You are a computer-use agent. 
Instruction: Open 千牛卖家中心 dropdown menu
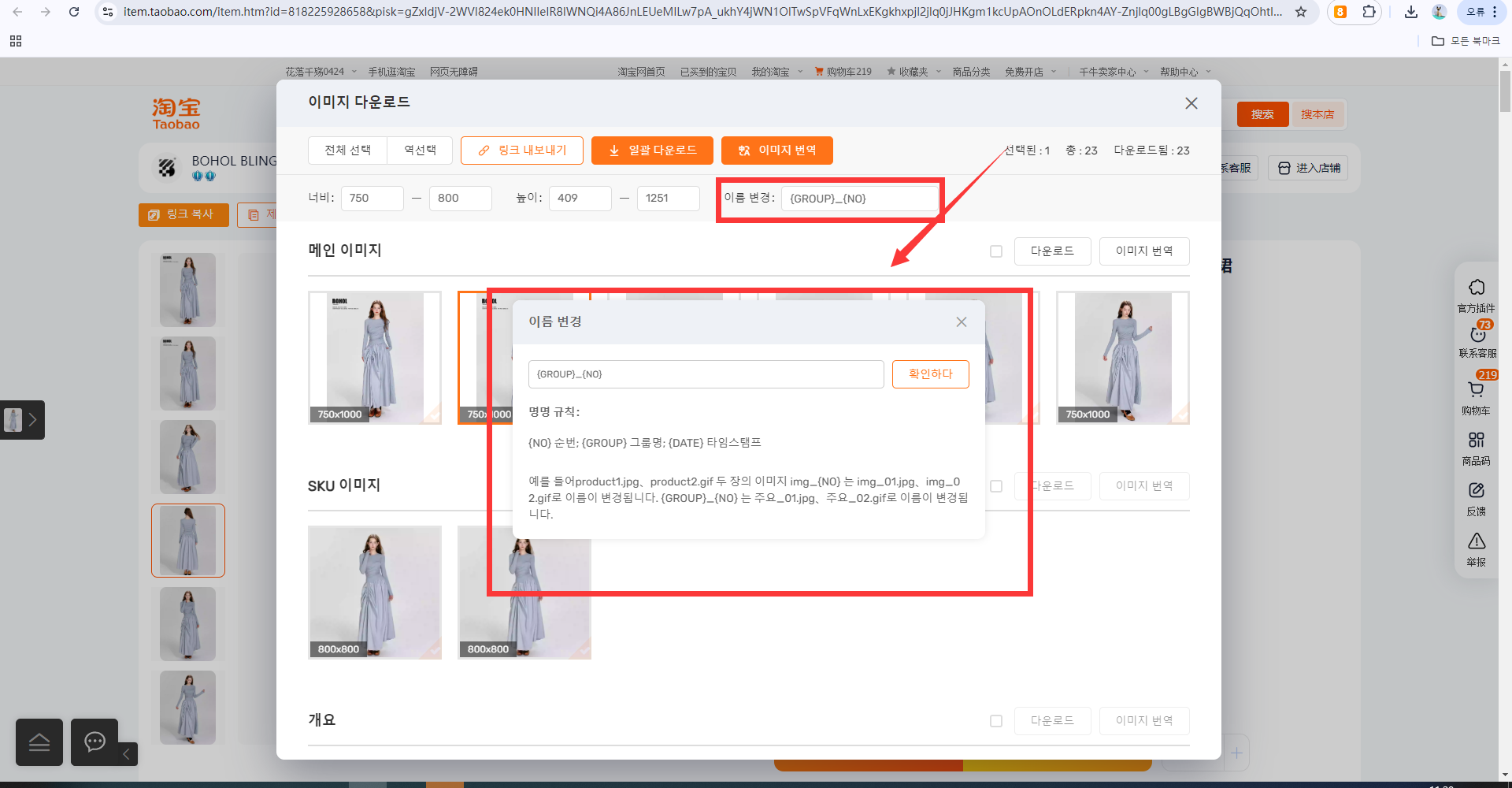tap(1114, 72)
